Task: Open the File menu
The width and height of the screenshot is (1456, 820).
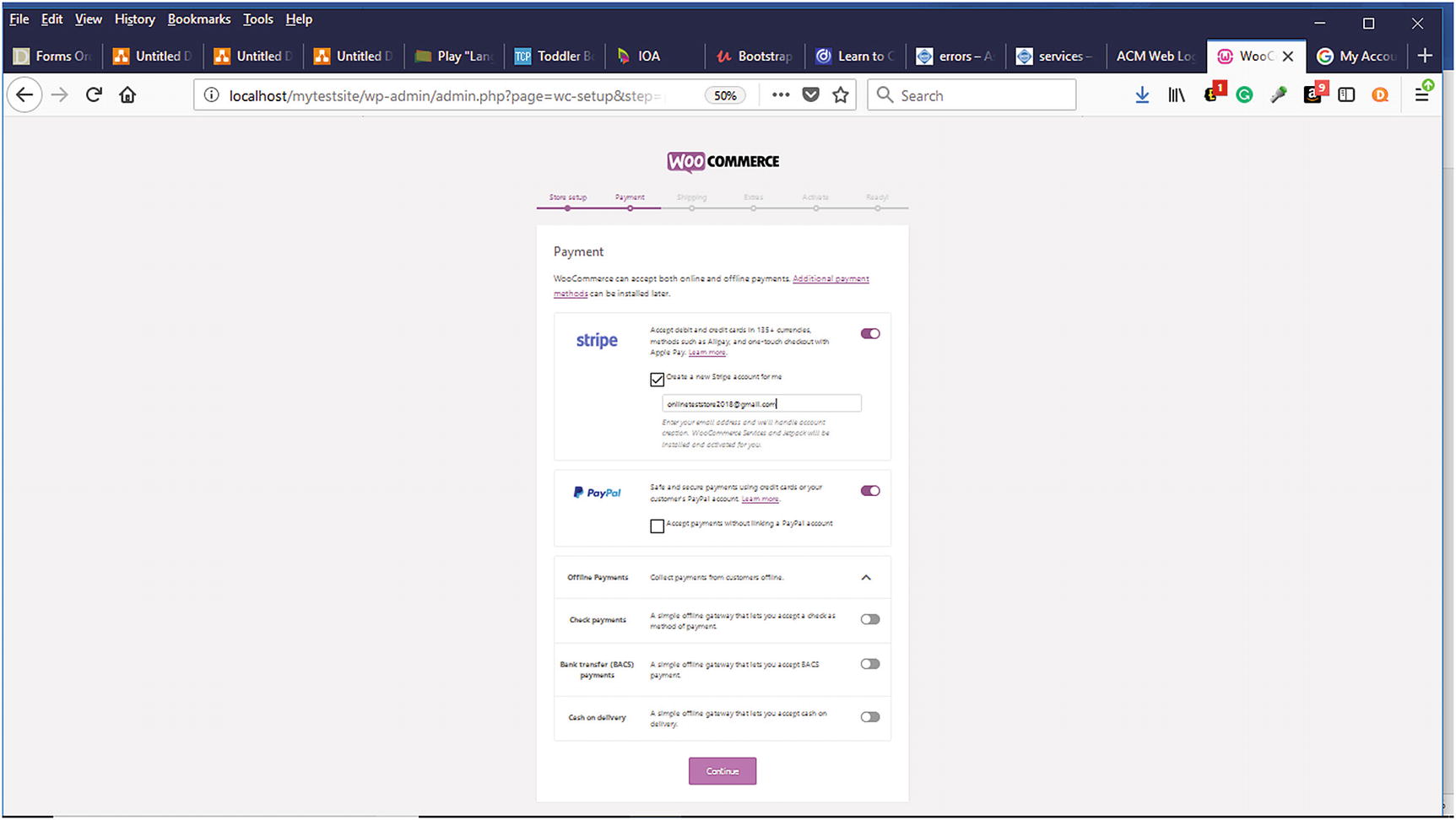Action: (x=19, y=19)
